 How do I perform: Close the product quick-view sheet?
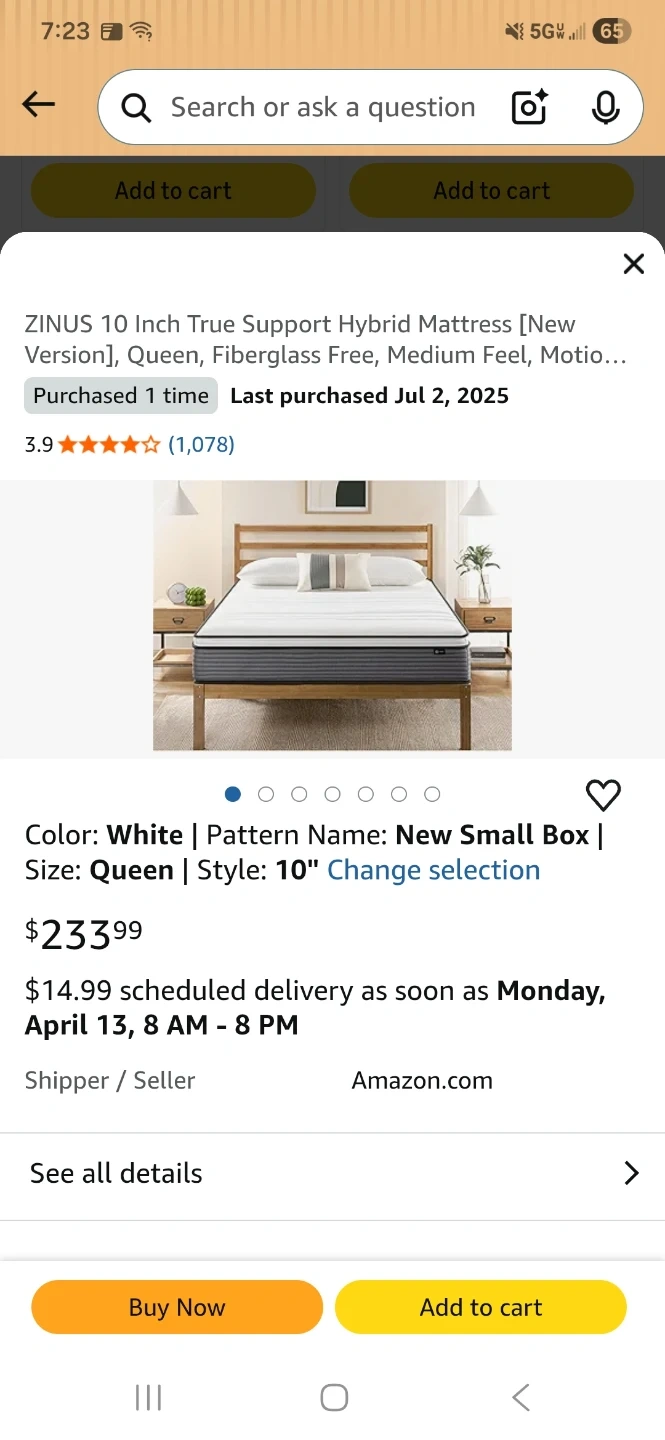pos(633,264)
